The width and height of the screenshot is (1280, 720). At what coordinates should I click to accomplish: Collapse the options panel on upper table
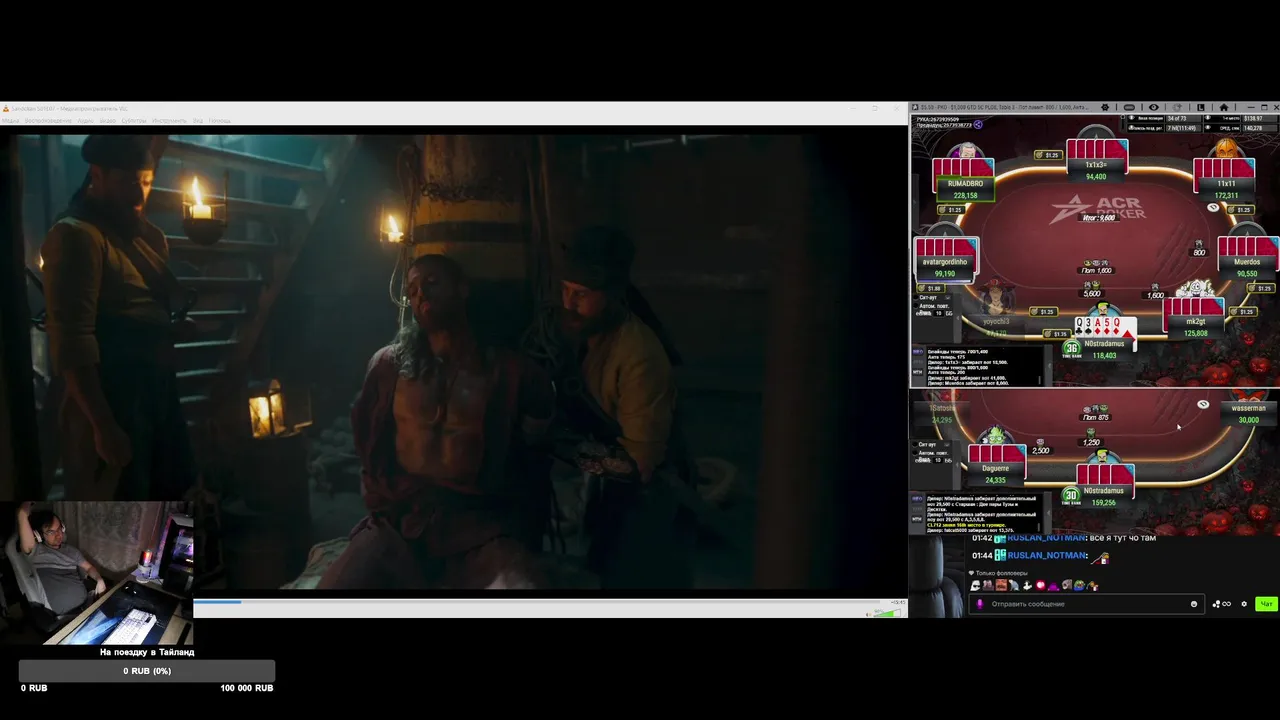click(958, 318)
